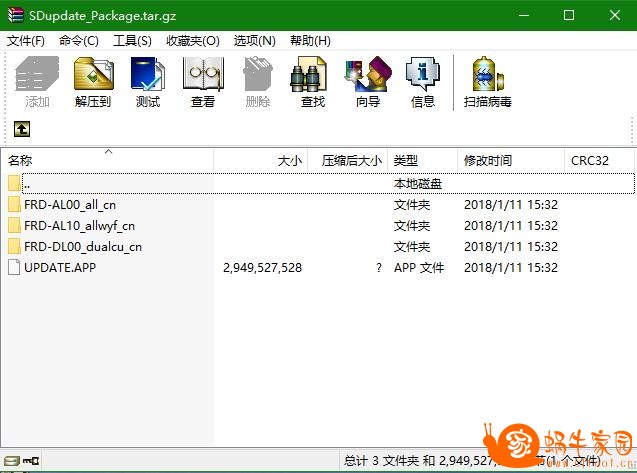This screenshot has width=637, height=473.
Task: Sort by 压缩后大小 column header
Action: [x=348, y=160]
